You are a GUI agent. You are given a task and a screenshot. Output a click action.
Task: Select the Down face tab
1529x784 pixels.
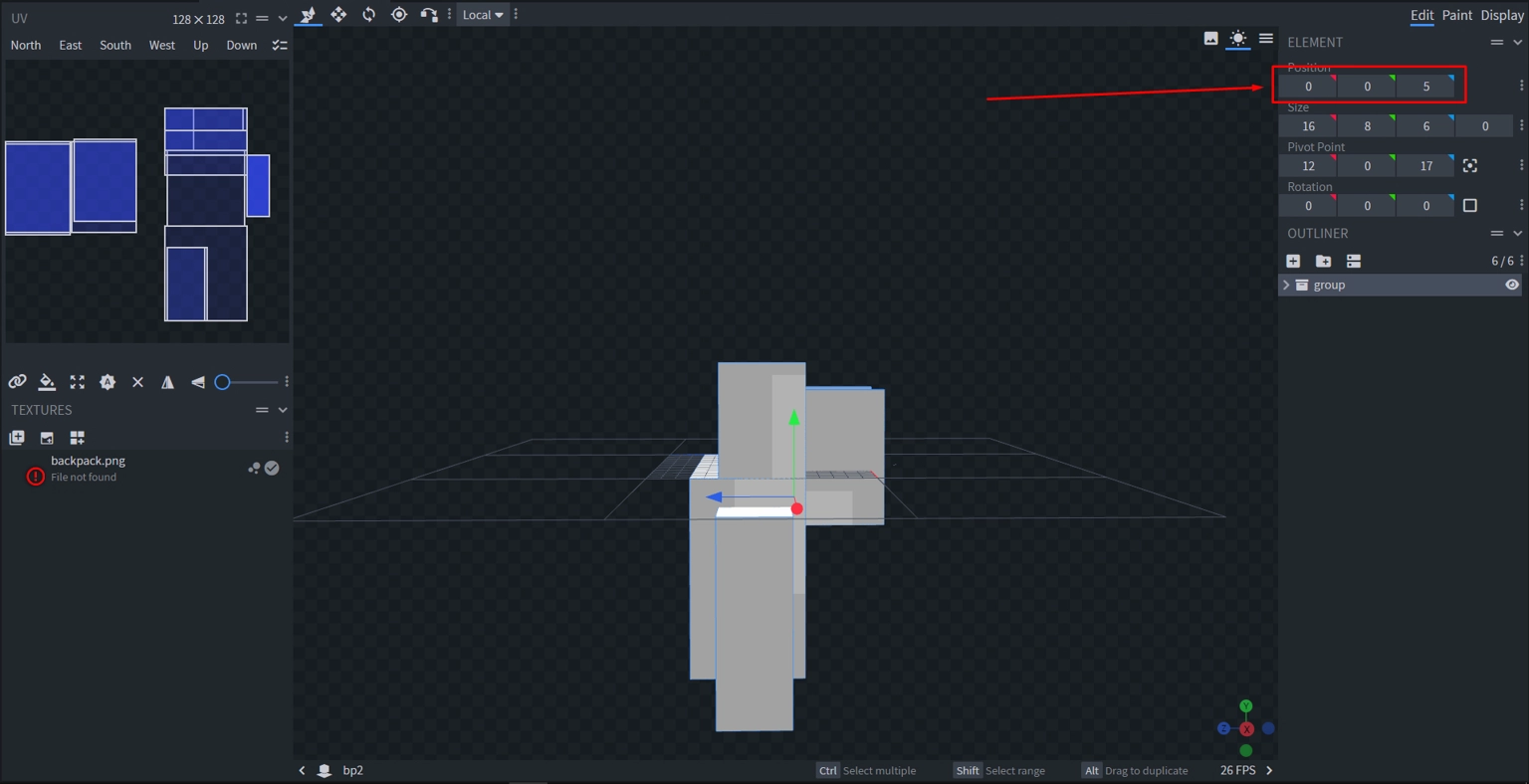click(242, 45)
